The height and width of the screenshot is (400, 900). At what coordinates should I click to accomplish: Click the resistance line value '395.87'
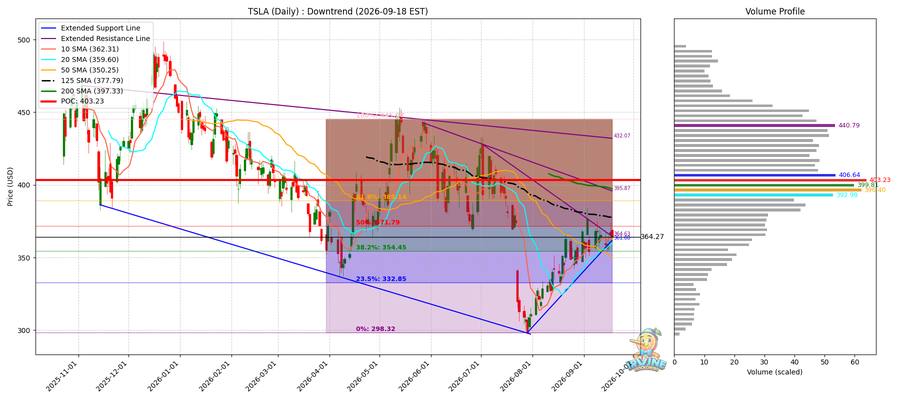coord(622,188)
